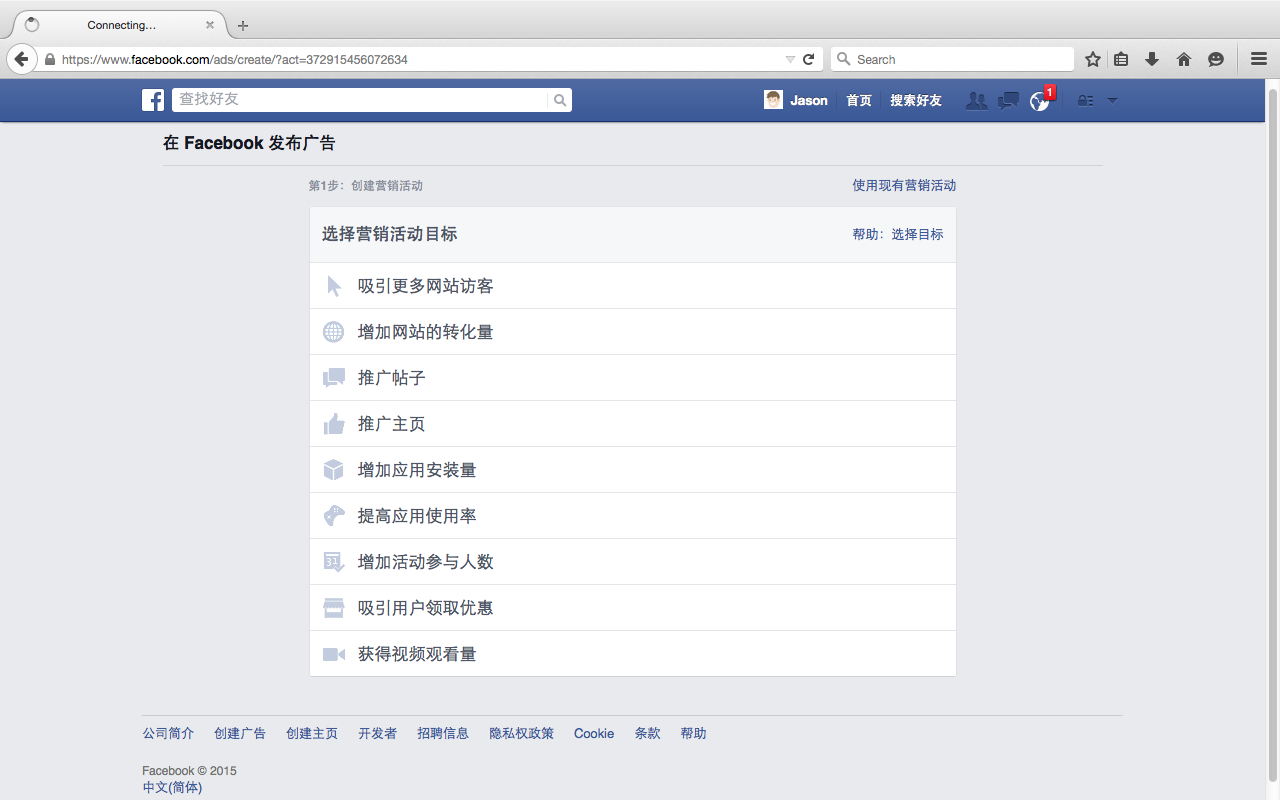This screenshot has height=800, width=1280.
Task: Open the privacy shortcuts lock icon
Action: point(1085,100)
